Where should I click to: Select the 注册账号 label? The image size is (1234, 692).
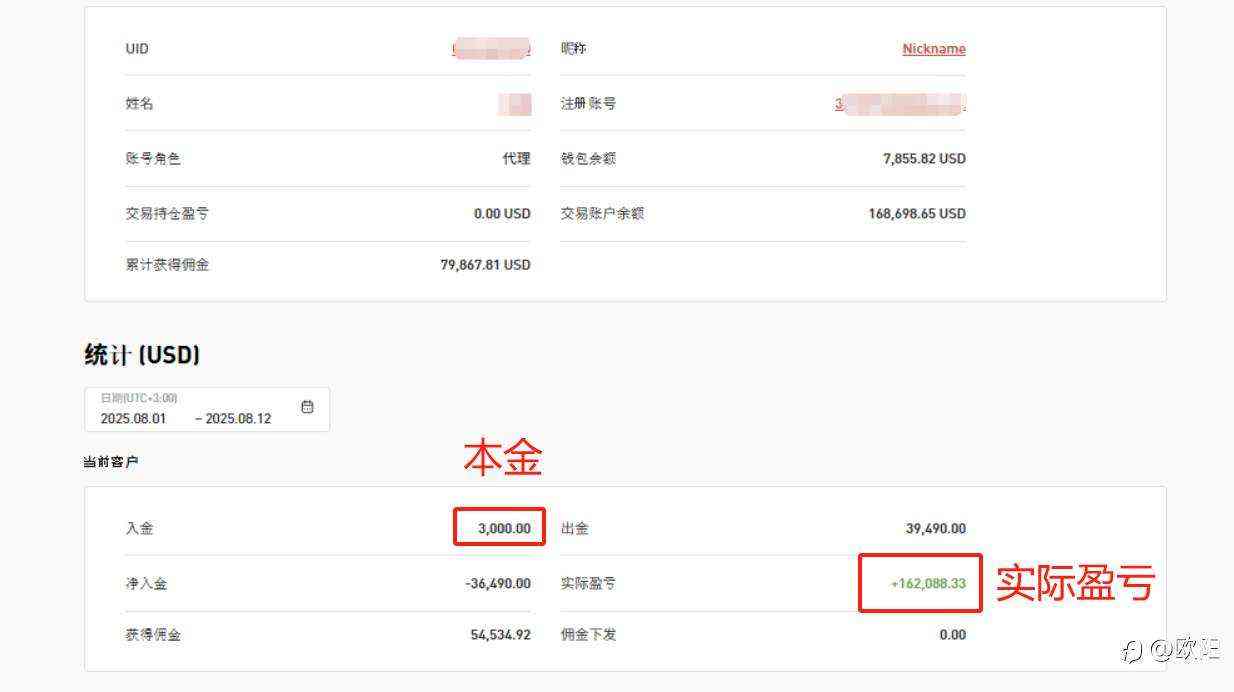[x=588, y=104]
